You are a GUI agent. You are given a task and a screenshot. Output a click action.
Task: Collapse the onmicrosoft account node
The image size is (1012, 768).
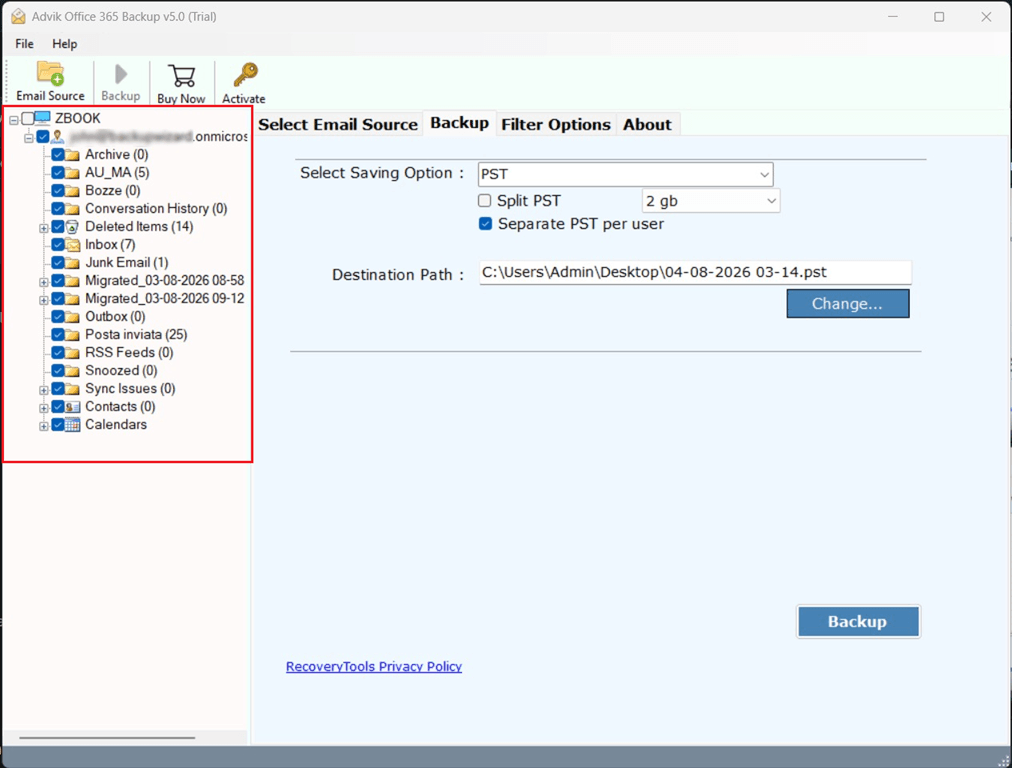[x=28, y=138]
